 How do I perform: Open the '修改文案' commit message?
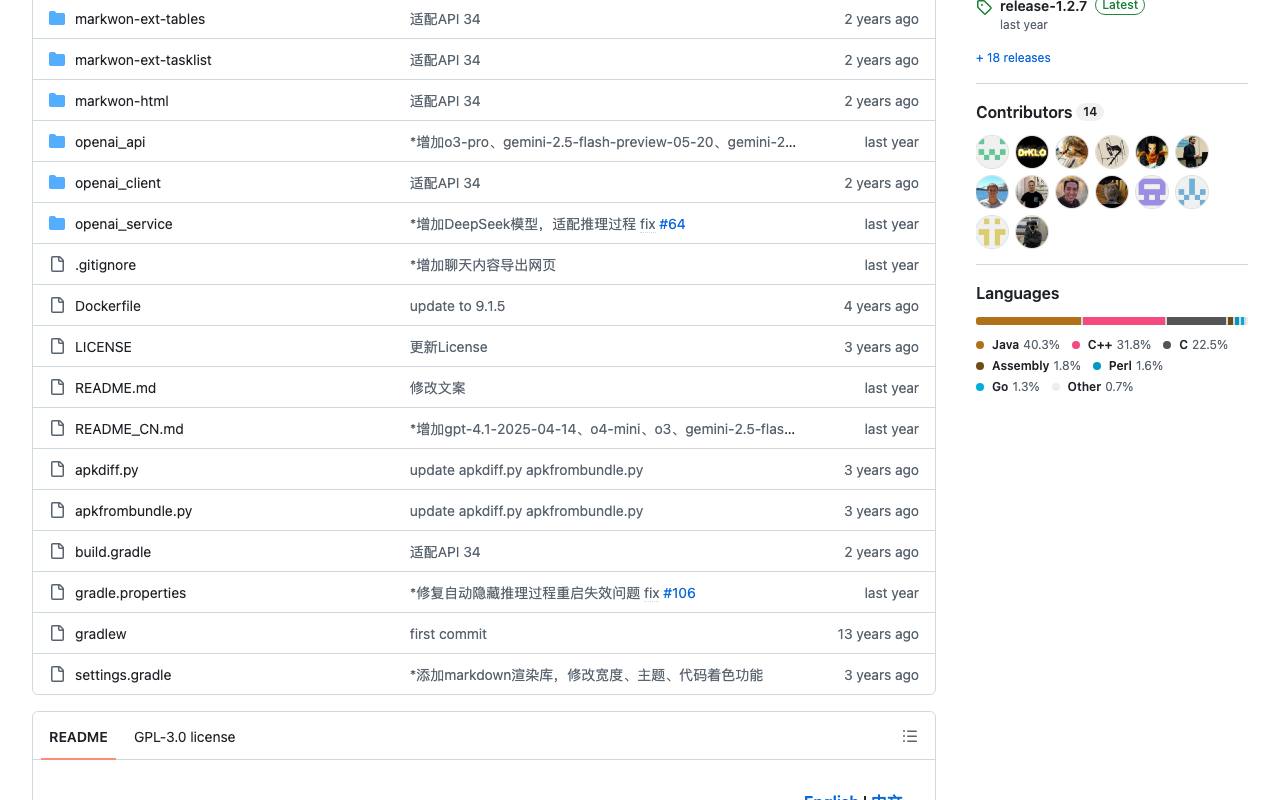pyautogui.click(x=438, y=388)
